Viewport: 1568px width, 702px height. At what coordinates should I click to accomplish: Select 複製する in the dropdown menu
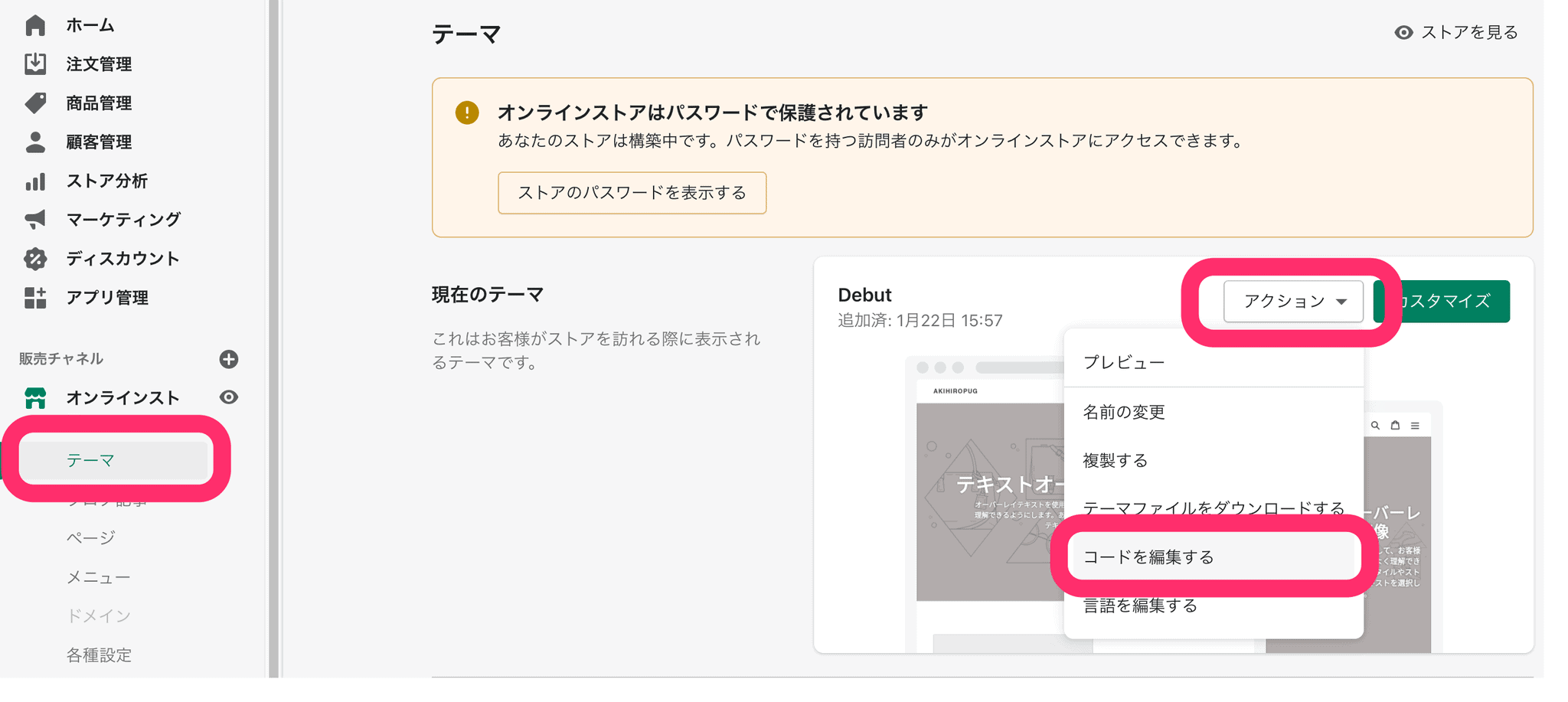[1116, 461]
